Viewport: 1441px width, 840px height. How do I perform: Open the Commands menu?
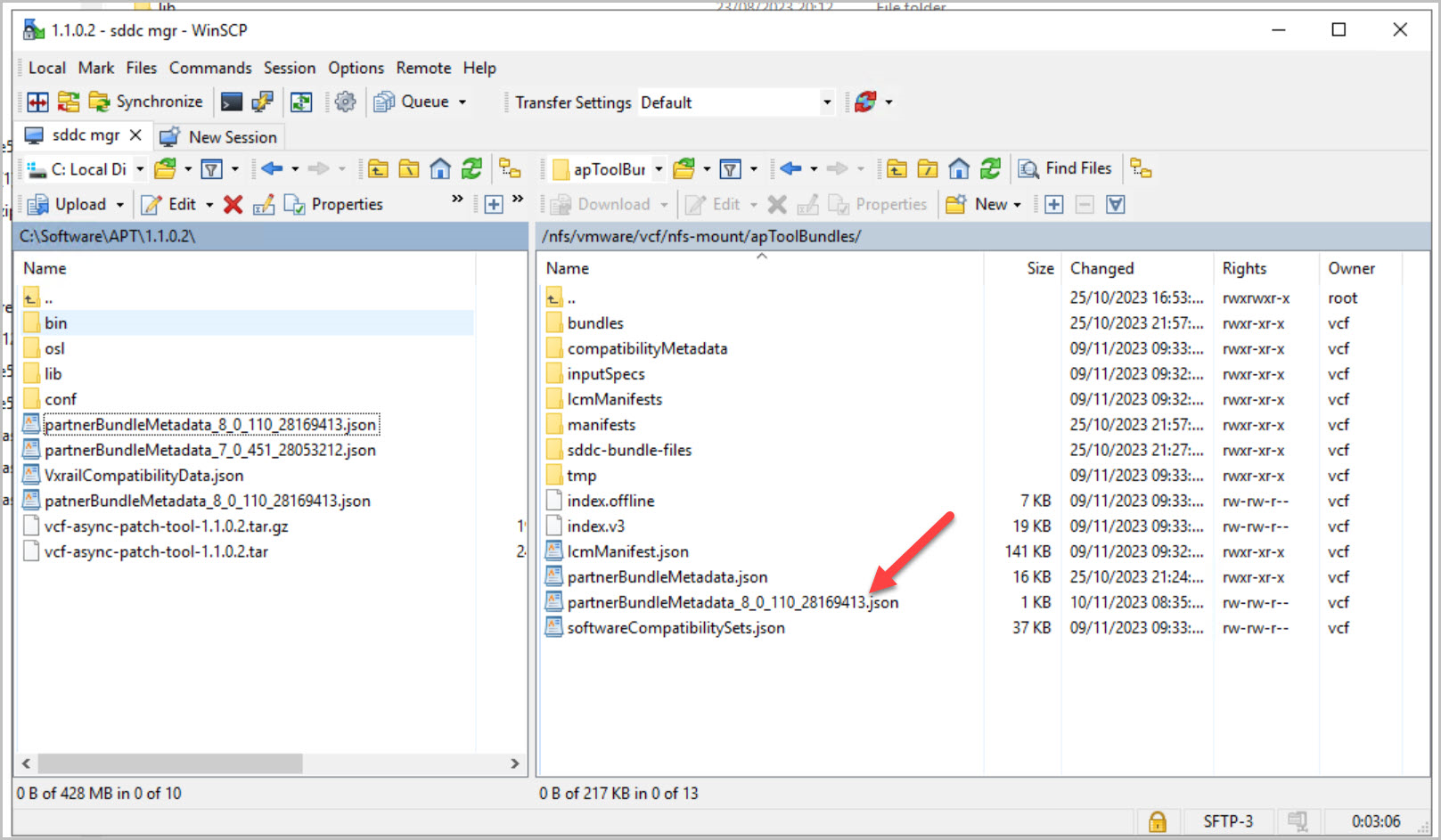pyautogui.click(x=210, y=68)
